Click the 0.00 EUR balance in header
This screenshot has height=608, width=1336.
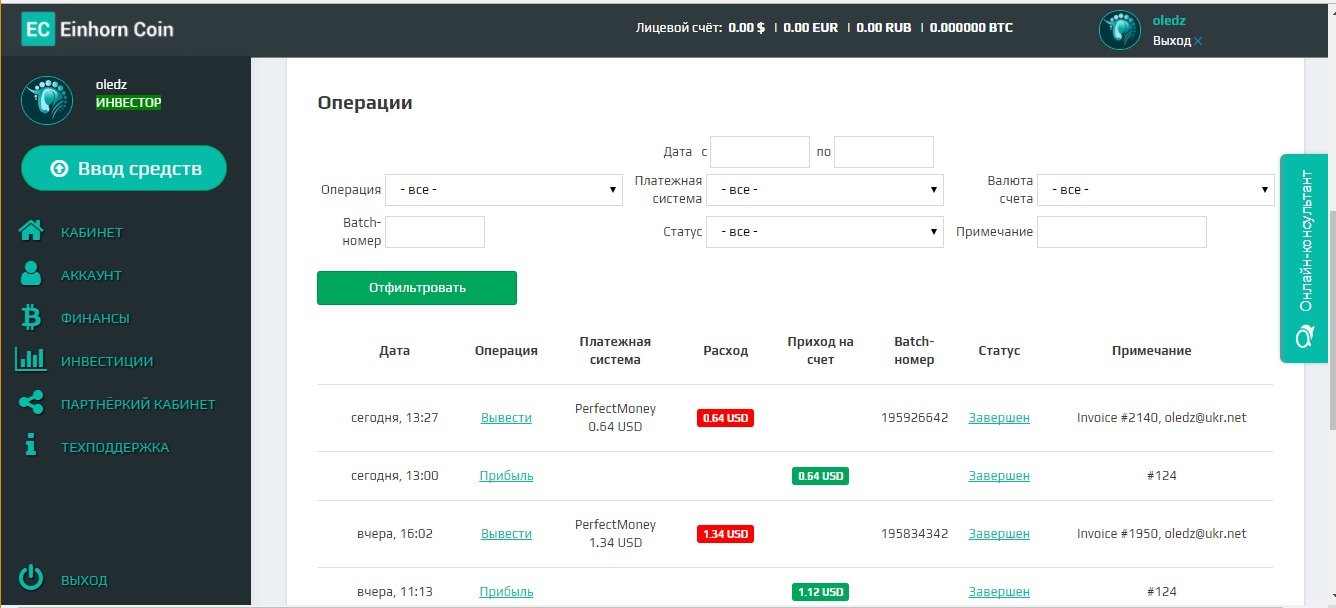(810, 28)
